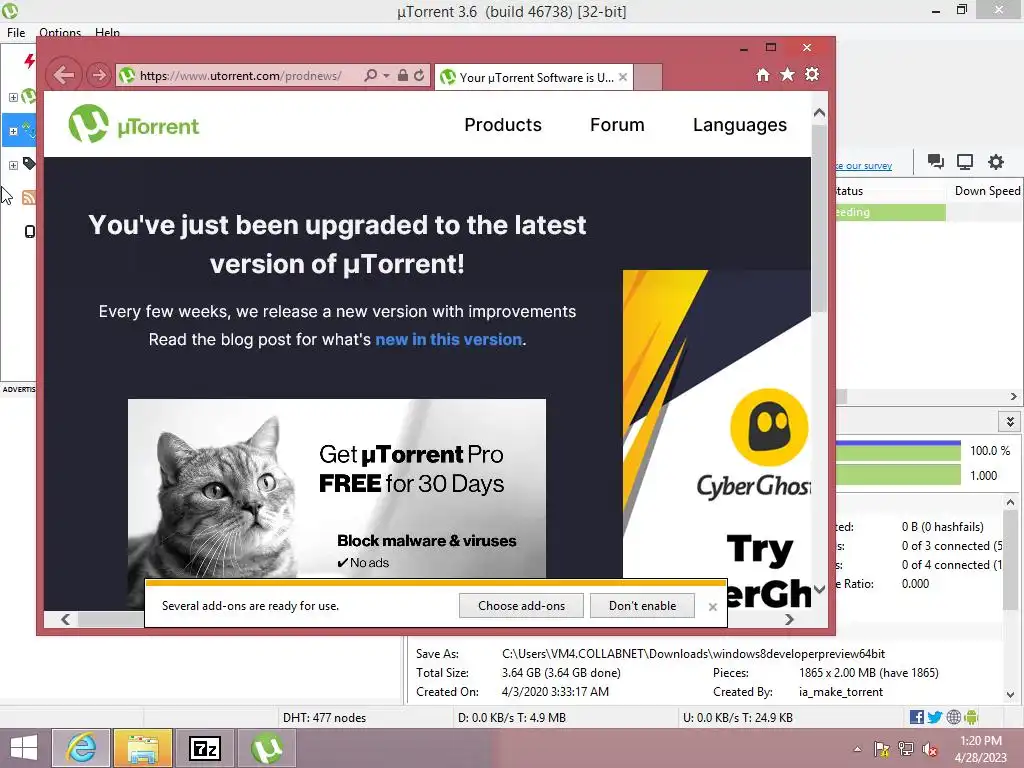Open the Languages menu on webpage
The width and height of the screenshot is (1024, 768).
click(x=740, y=125)
